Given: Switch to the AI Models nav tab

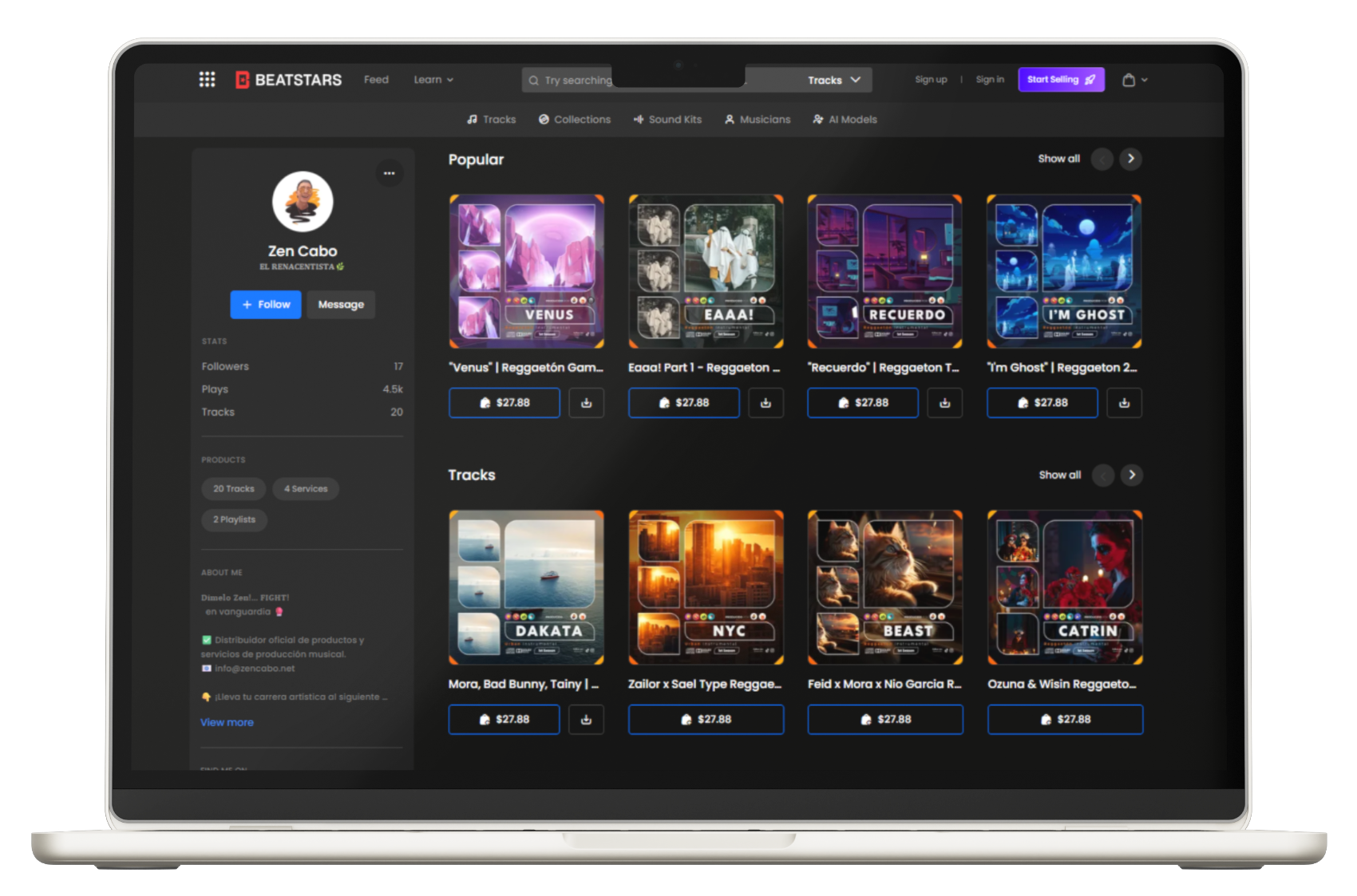Looking at the screenshot, I should click(x=845, y=120).
